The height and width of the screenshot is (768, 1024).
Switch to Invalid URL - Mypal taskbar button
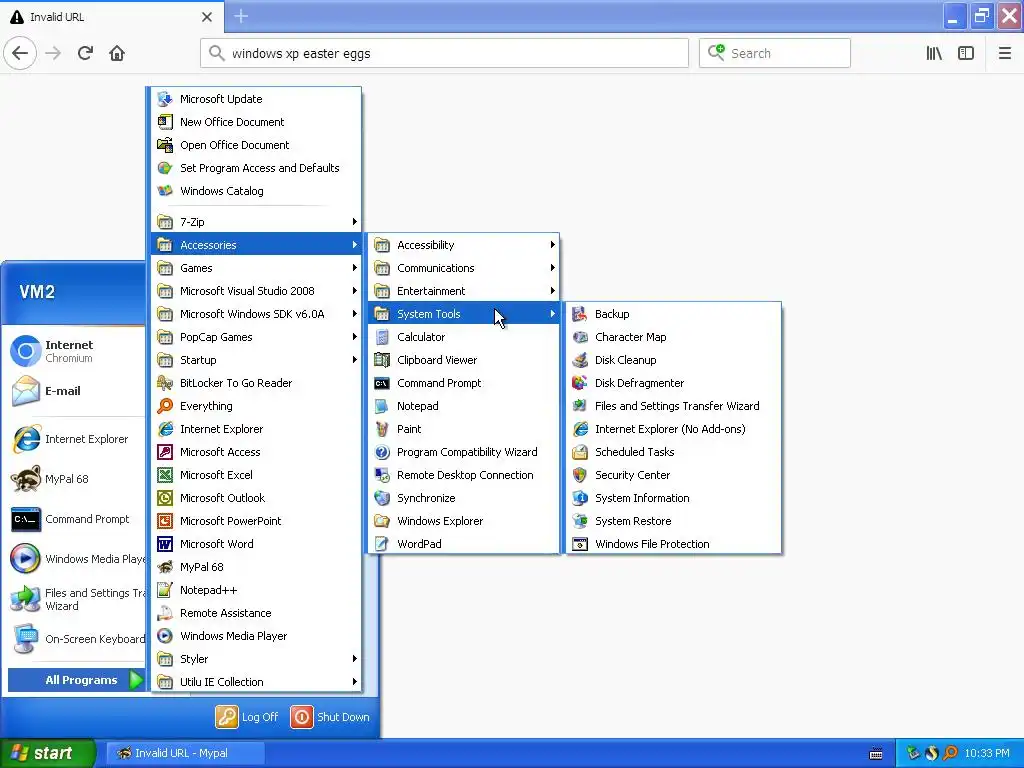pos(185,753)
